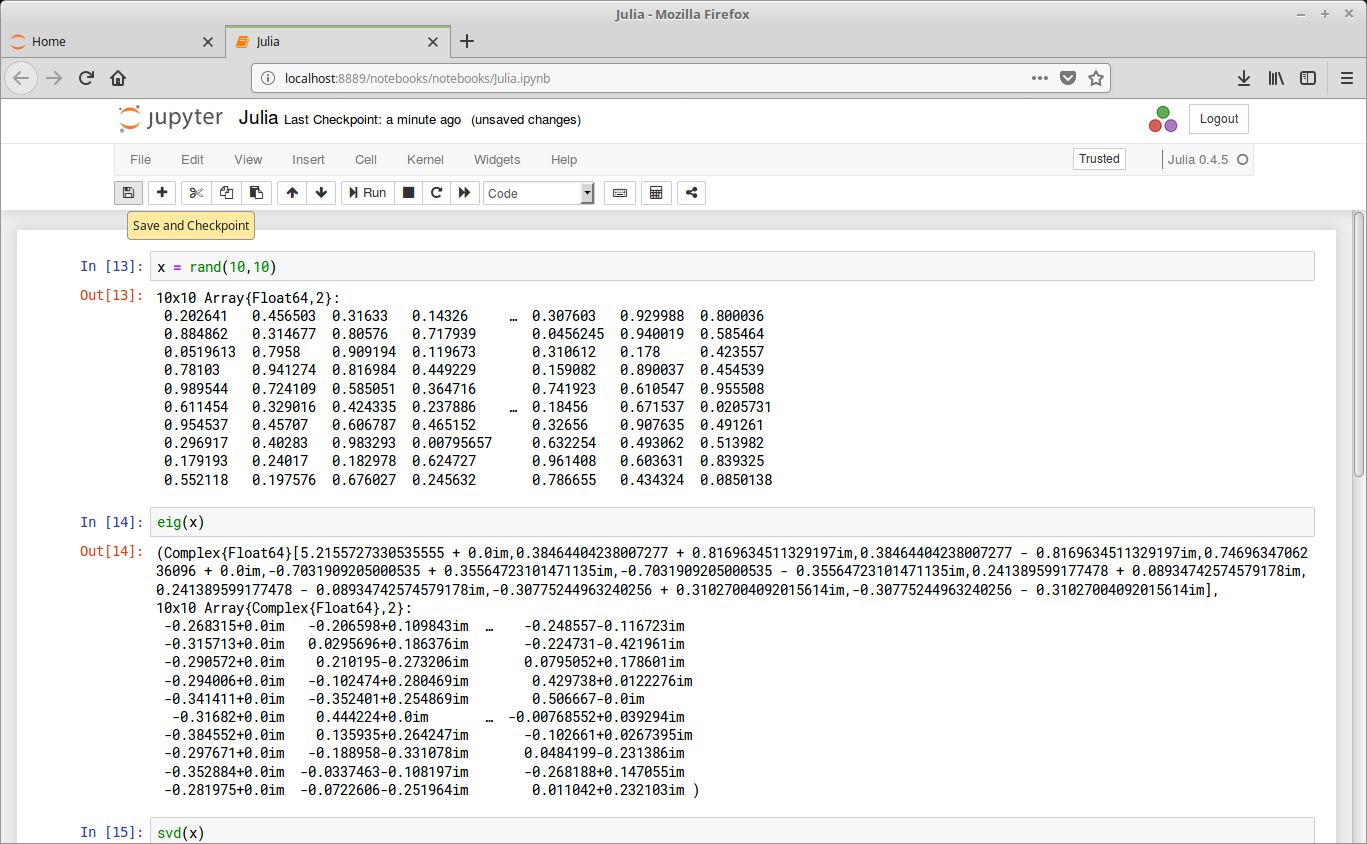Click the Logout button

click(1217, 118)
